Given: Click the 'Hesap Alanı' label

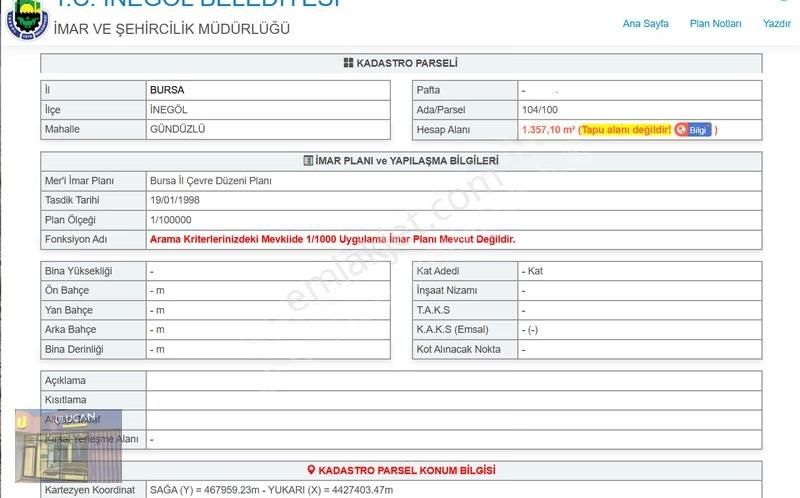Looking at the screenshot, I should pyautogui.click(x=443, y=130).
